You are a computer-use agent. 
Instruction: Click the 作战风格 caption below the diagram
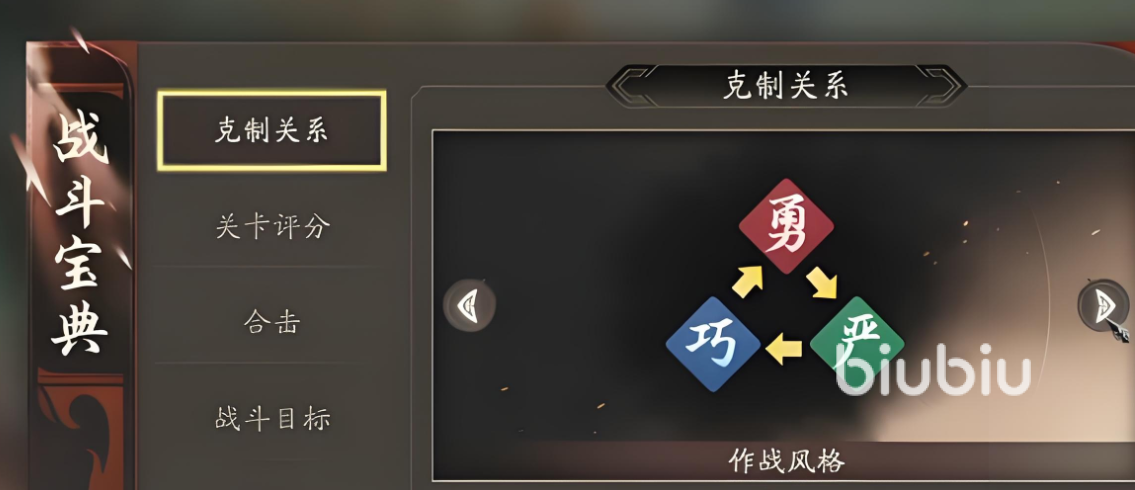point(786,460)
